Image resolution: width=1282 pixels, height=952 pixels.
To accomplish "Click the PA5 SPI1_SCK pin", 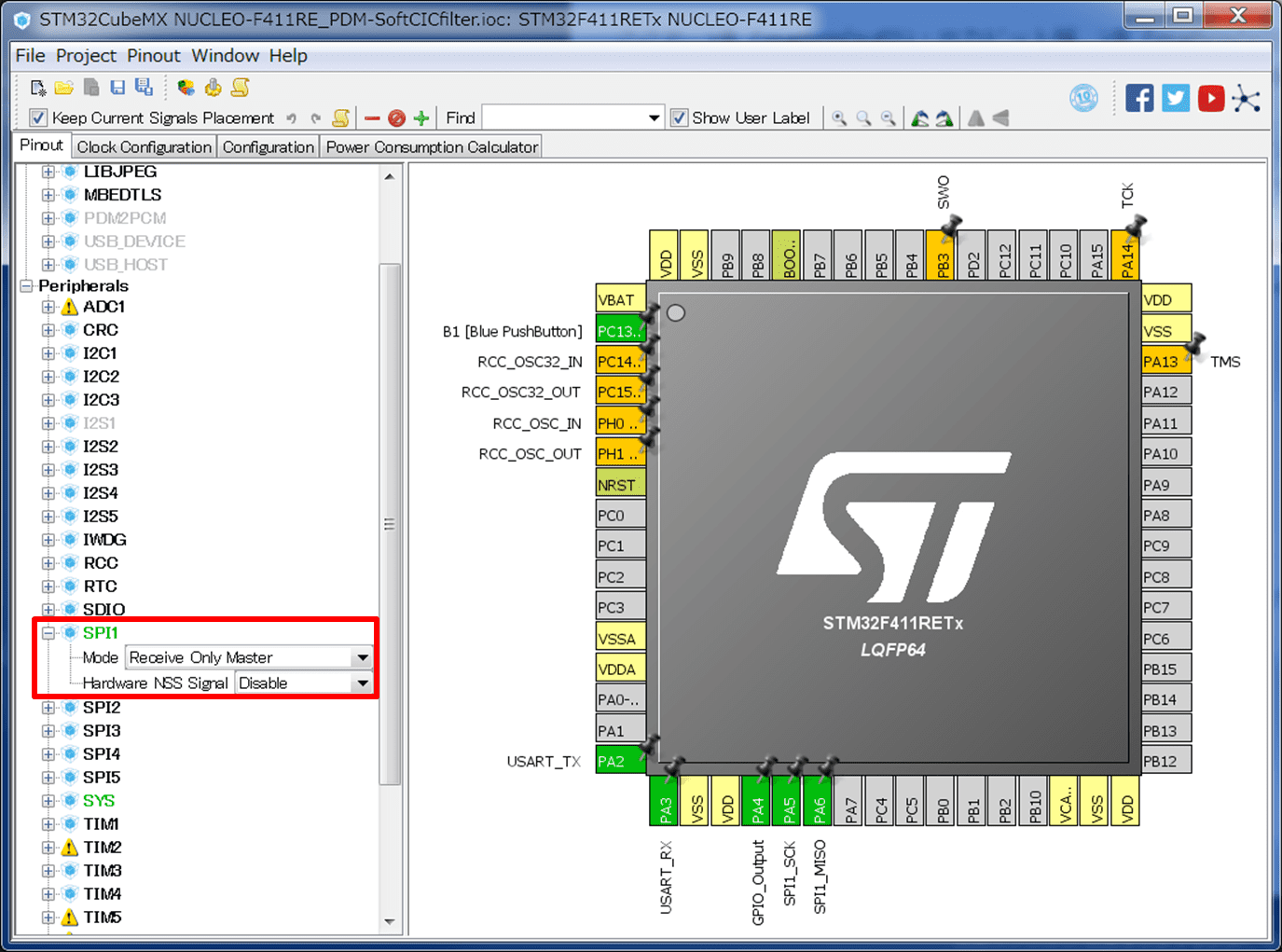I will click(x=789, y=802).
